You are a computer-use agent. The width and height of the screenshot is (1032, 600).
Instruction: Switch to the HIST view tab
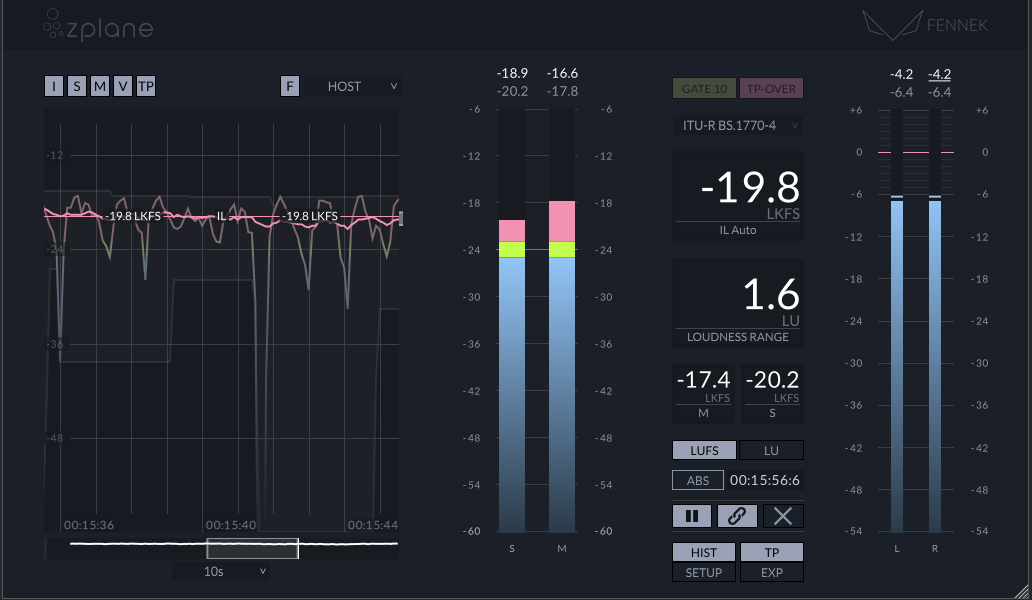(704, 553)
